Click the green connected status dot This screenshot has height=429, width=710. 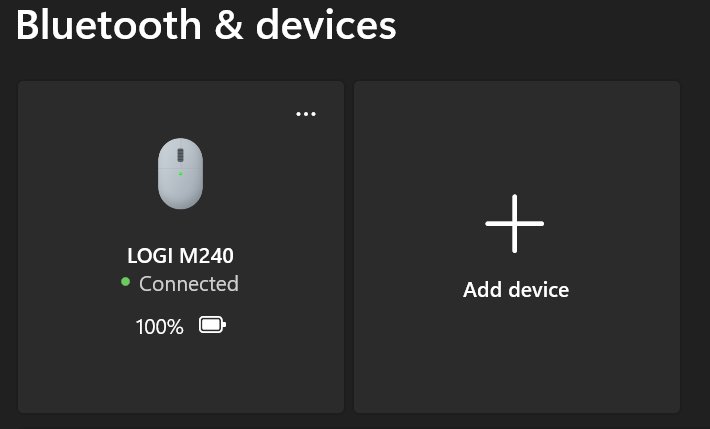point(125,283)
